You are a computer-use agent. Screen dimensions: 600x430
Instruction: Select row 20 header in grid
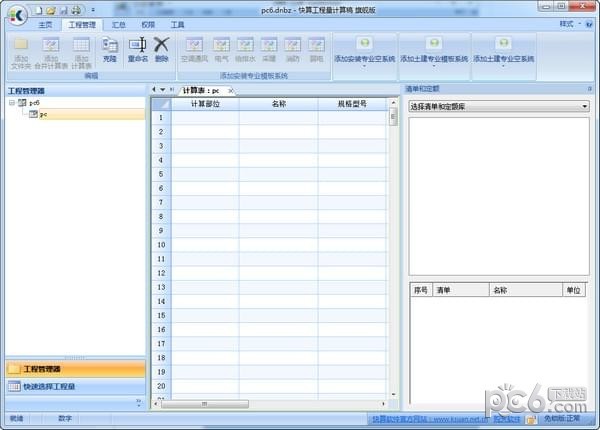tap(161, 386)
